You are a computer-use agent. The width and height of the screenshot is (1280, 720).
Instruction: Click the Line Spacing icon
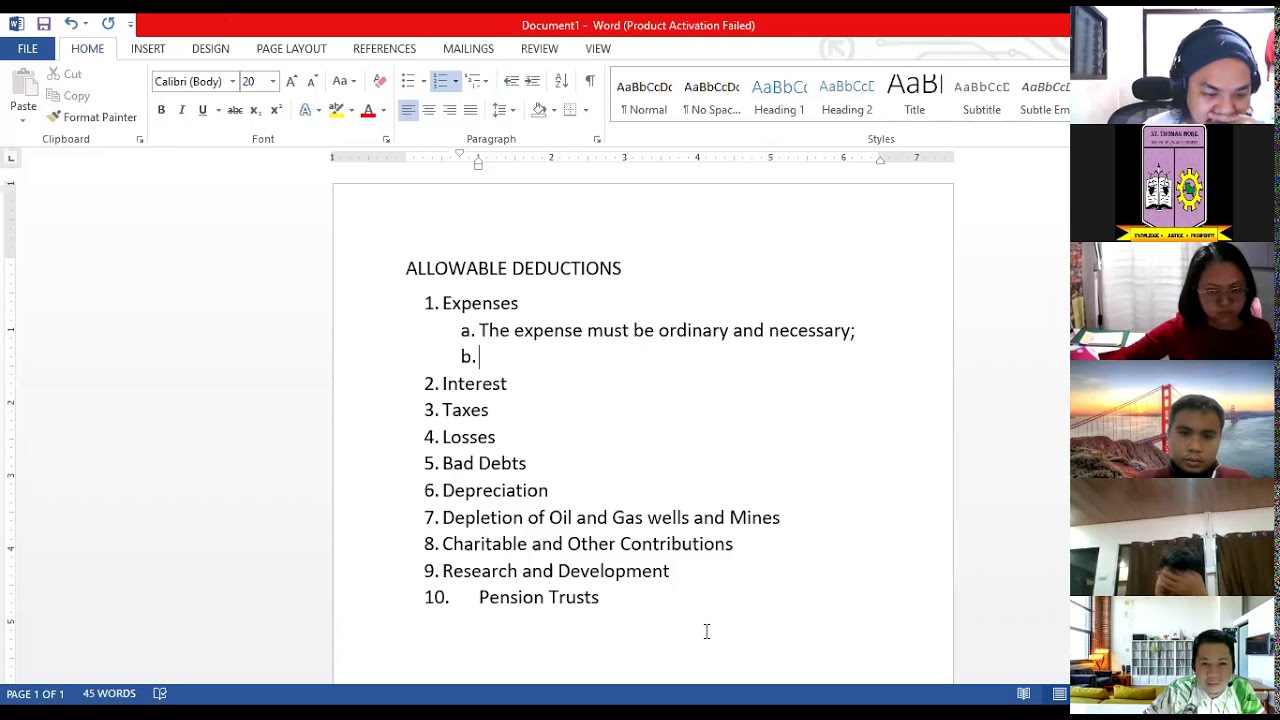click(500, 110)
